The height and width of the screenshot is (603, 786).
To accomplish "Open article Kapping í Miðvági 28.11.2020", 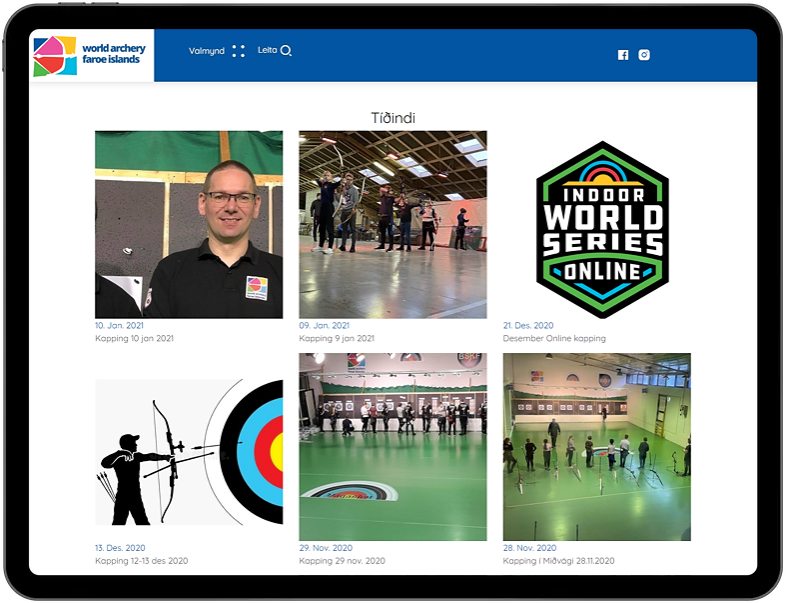I will [x=559, y=561].
